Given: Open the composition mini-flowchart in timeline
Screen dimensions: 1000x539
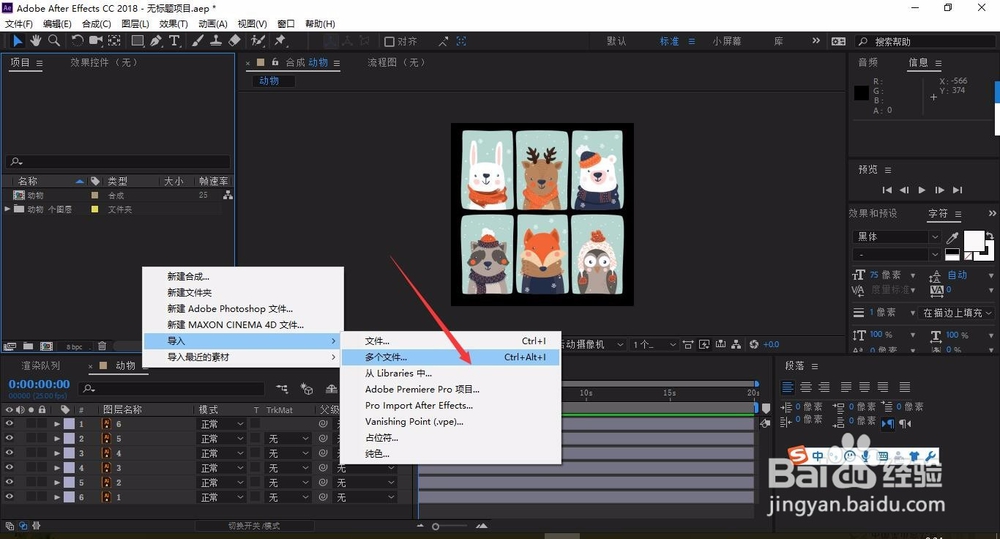Looking at the screenshot, I should [282, 388].
